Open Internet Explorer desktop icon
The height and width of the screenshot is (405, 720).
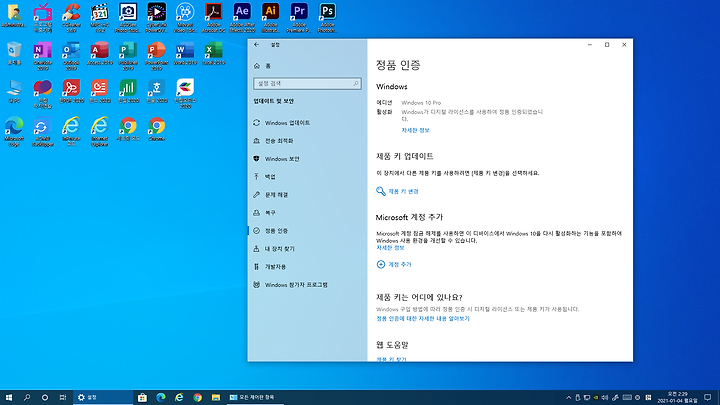[x=100, y=132]
